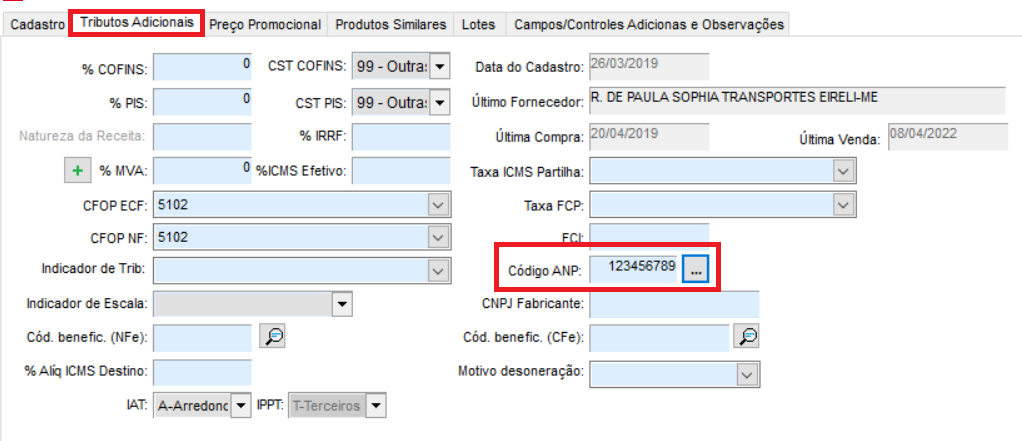Click the CNPJ Fabricante input field
1022x441 pixels.
click(674, 304)
